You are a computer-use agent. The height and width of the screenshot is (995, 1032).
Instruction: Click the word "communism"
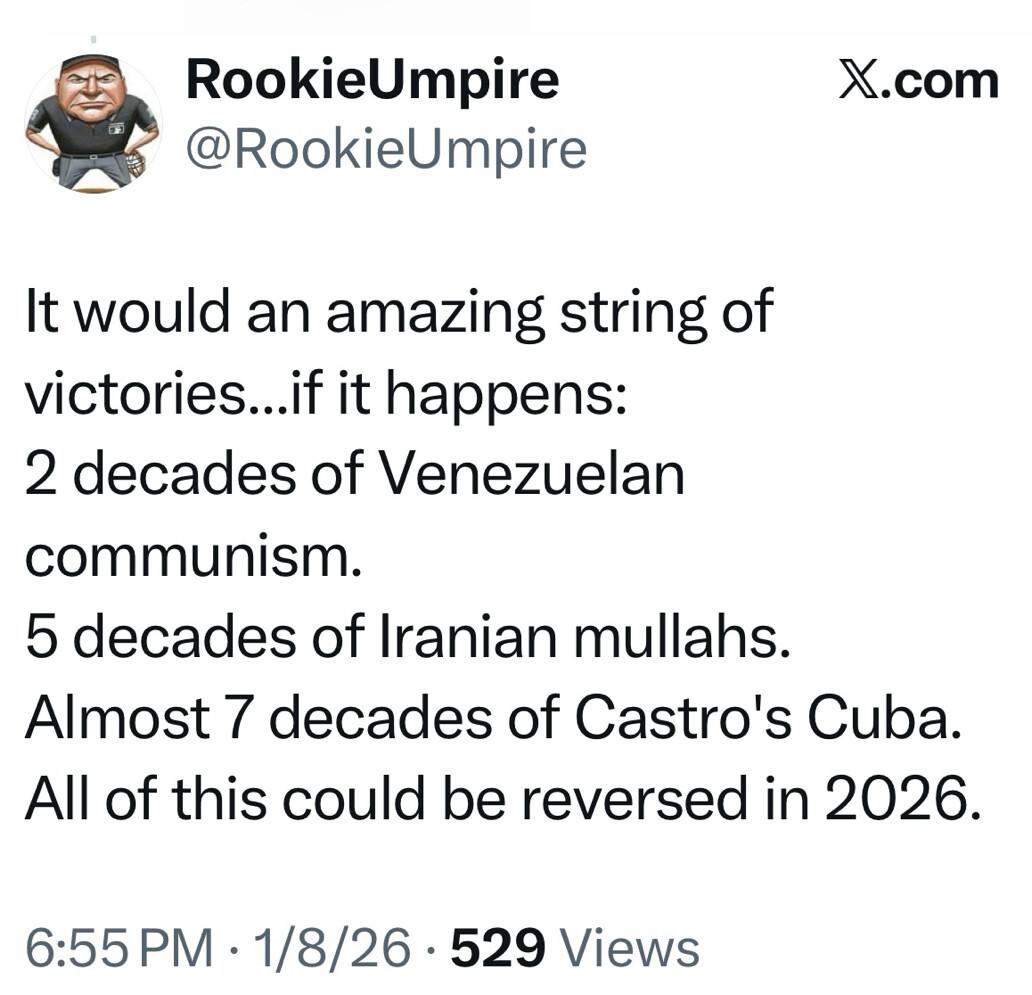(186, 556)
